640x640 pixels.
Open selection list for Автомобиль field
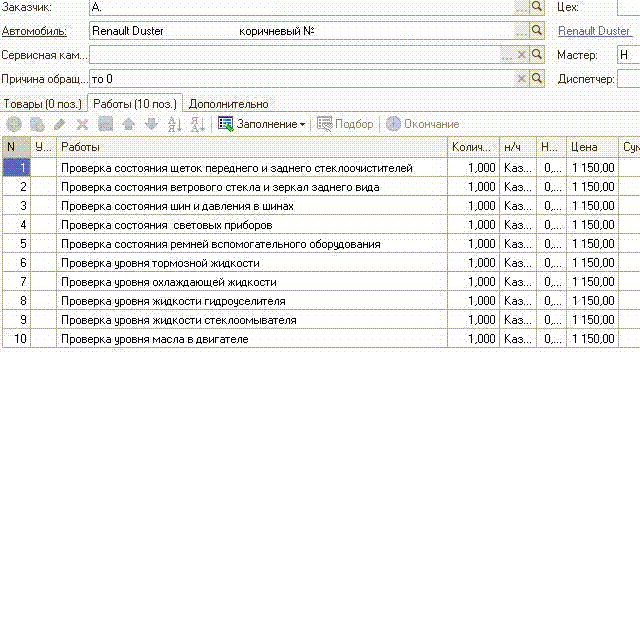521,30
